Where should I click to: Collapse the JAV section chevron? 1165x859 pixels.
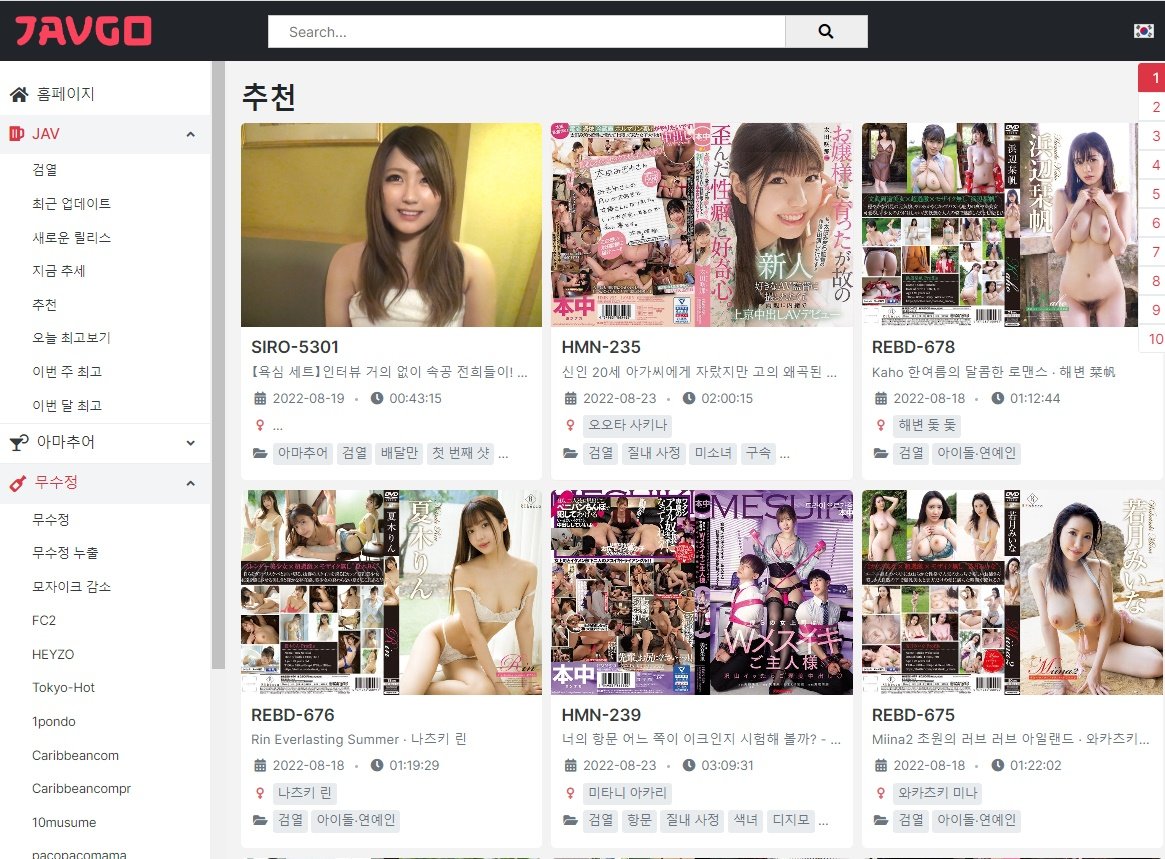190,134
